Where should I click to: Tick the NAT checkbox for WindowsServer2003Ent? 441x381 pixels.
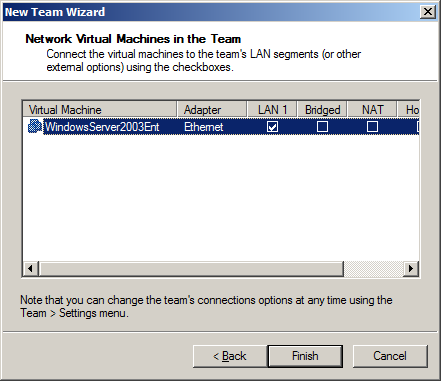(372, 127)
